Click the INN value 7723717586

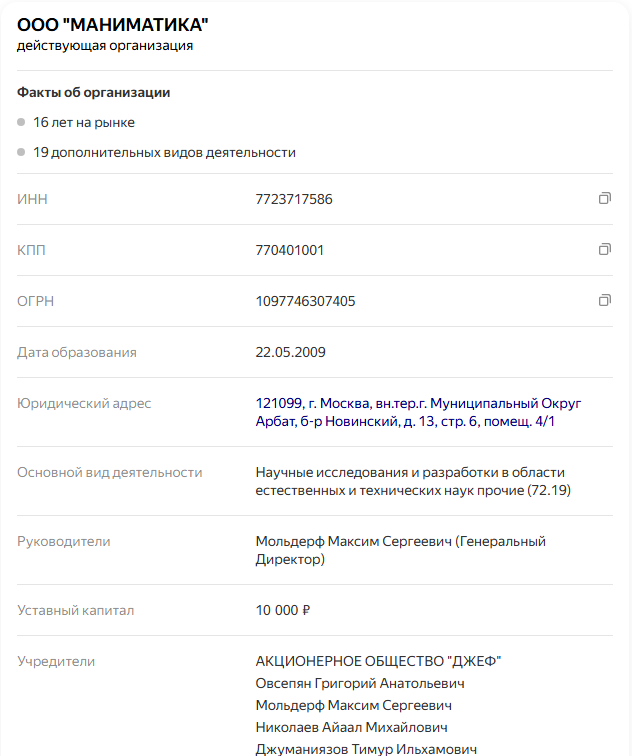pyautogui.click(x=294, y=199)
